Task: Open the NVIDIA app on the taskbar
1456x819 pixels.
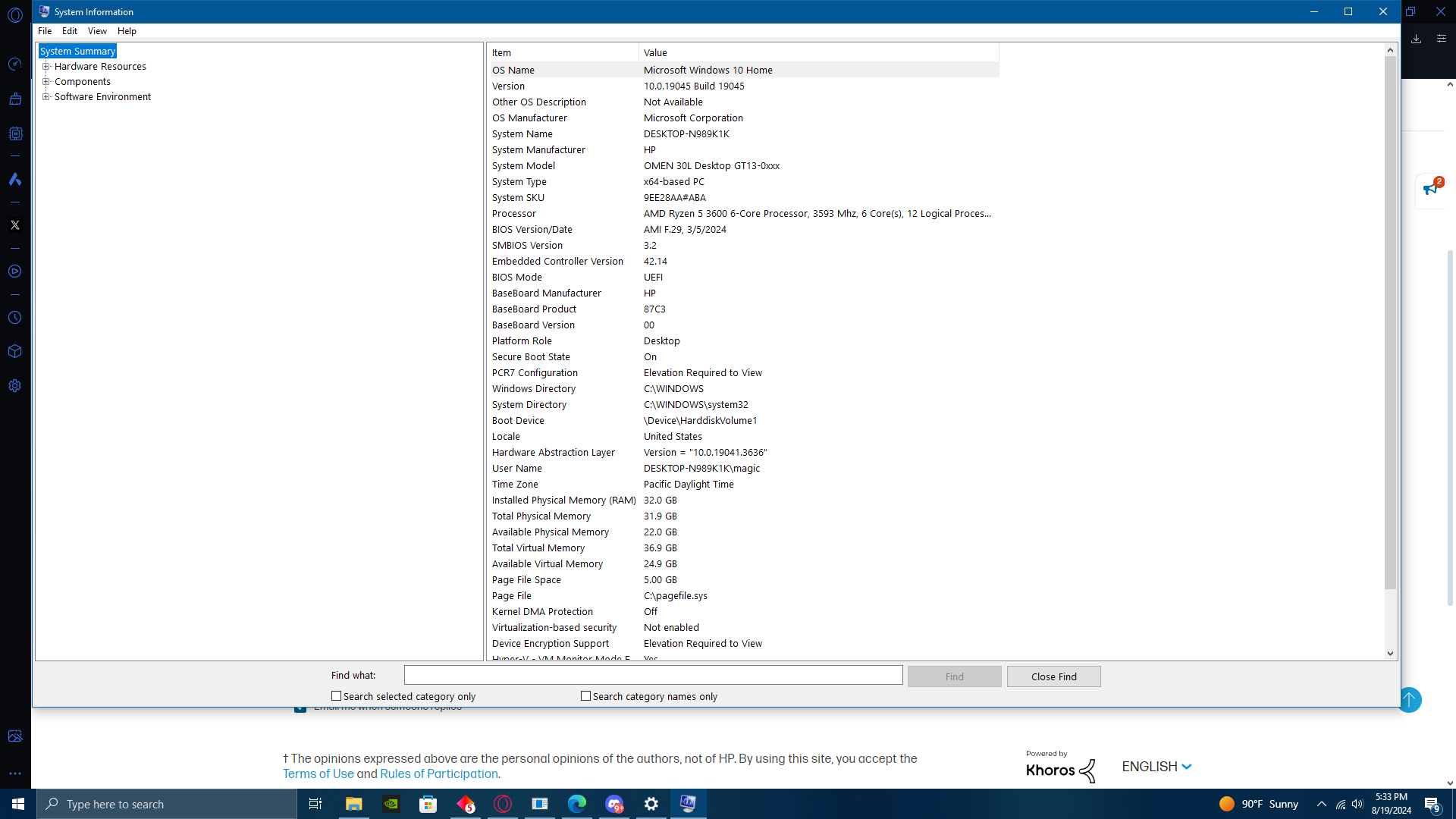Action: click(x=391, y=804)
